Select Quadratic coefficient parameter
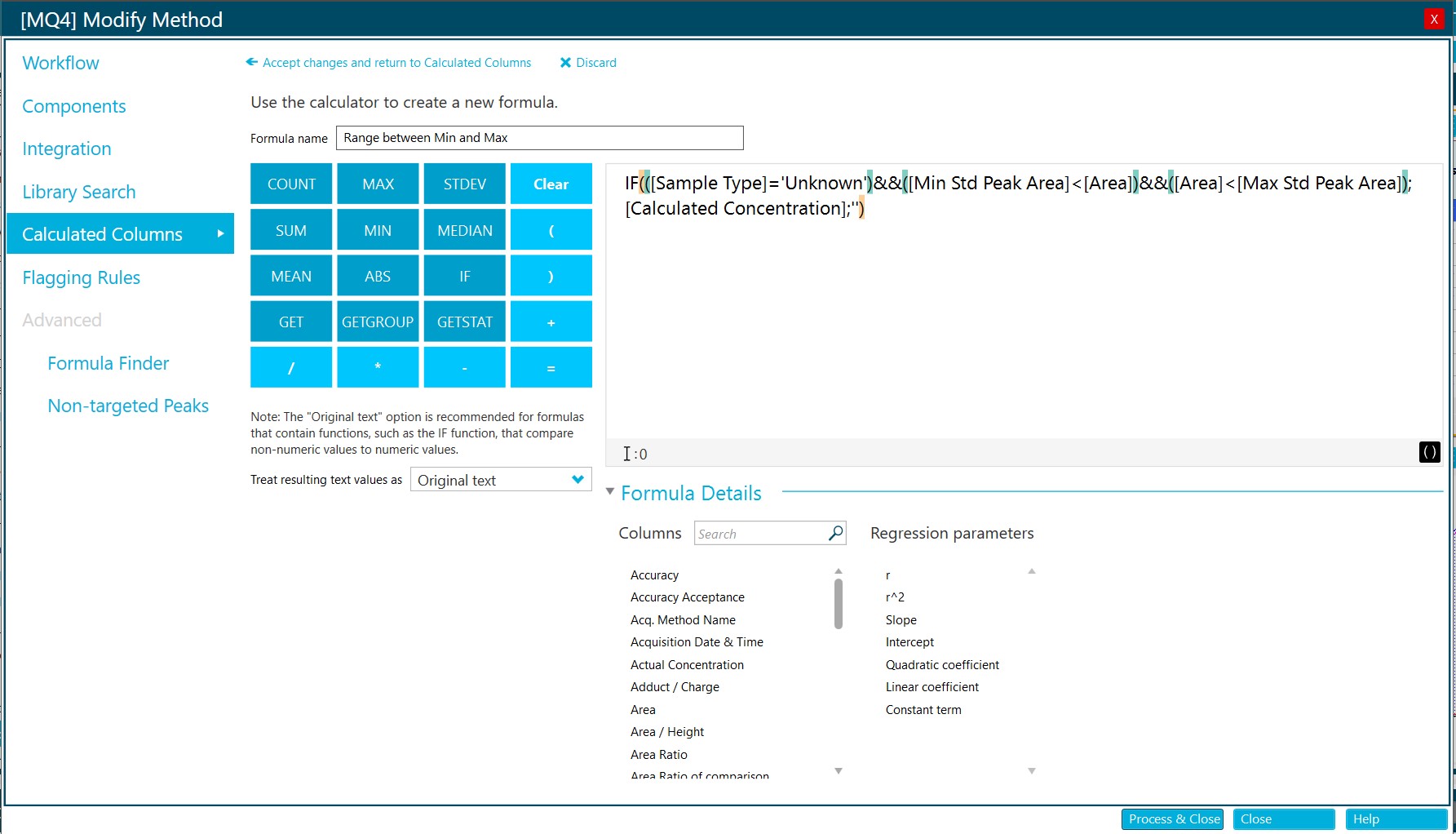 (942, 665)
